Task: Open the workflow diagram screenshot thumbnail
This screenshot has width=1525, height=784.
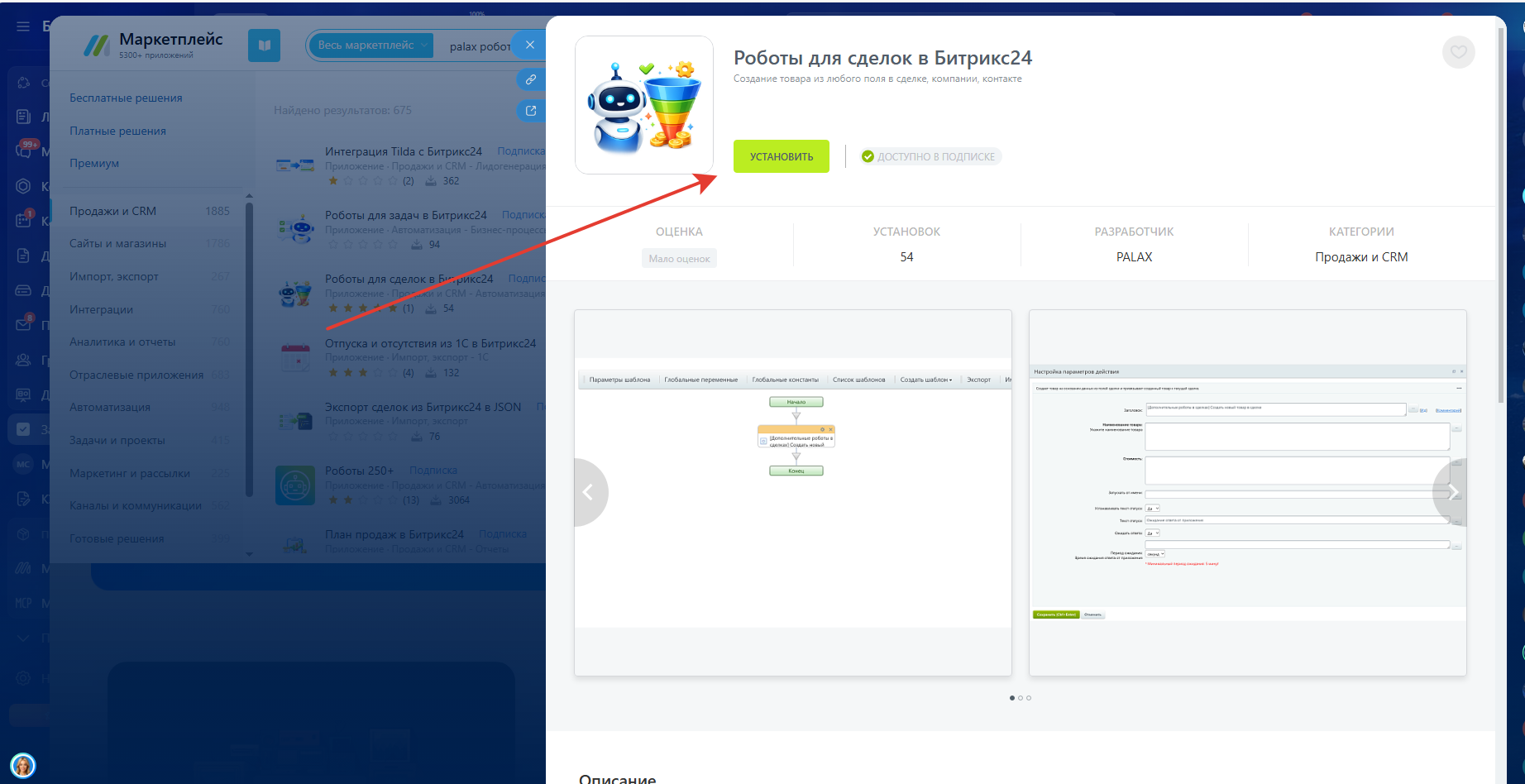Action: pos(793,493)
